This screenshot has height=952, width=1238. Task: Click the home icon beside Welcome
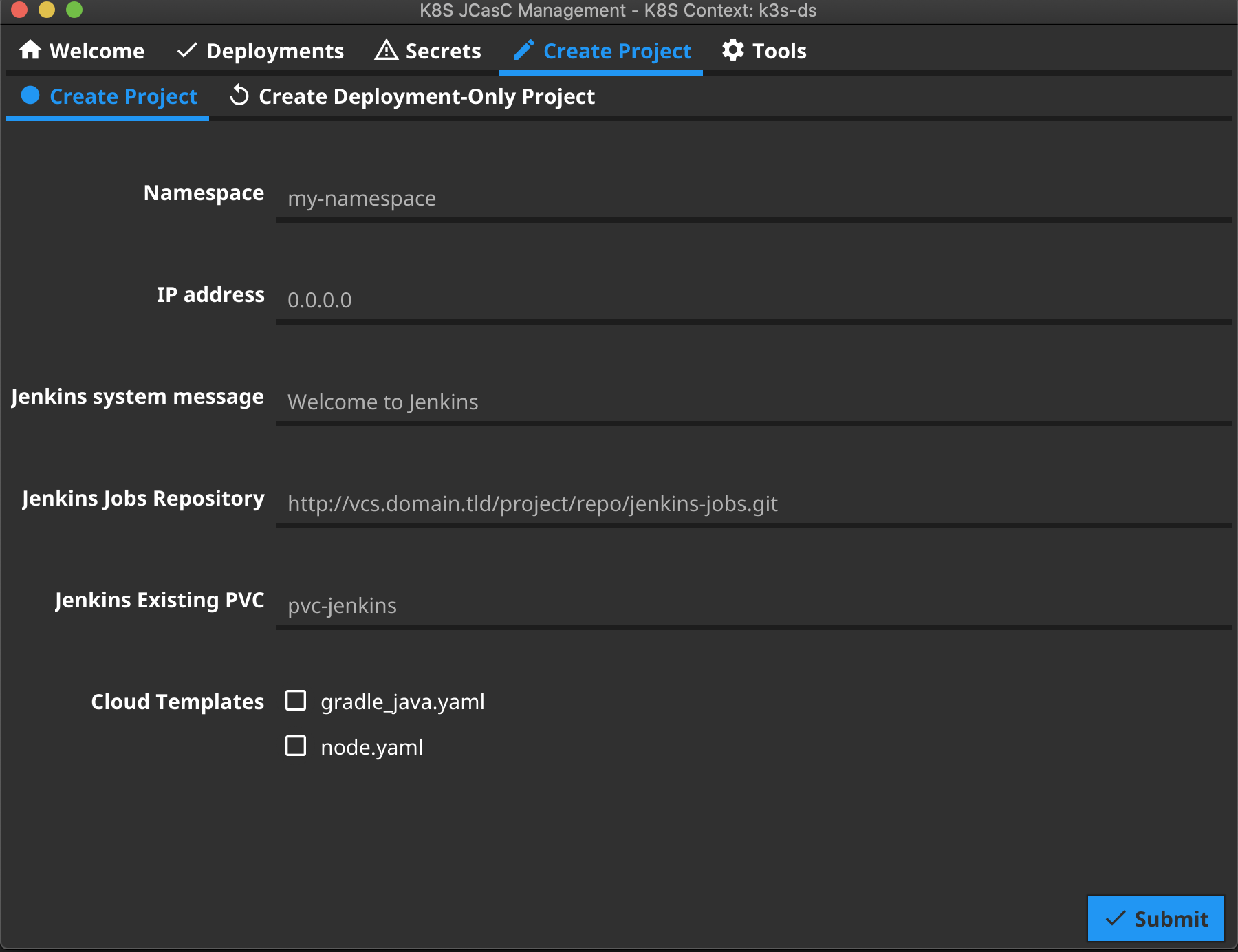pyautogui.click(x=30, y=50)
